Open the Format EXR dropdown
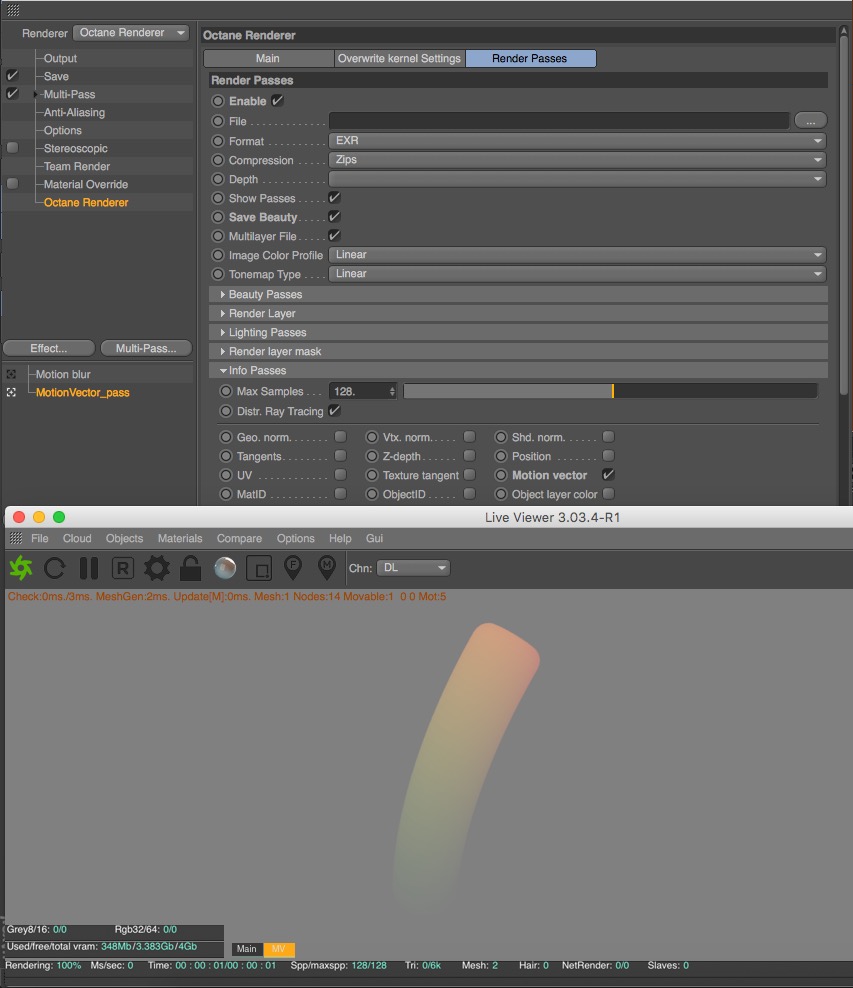 [x=577, y=141]
